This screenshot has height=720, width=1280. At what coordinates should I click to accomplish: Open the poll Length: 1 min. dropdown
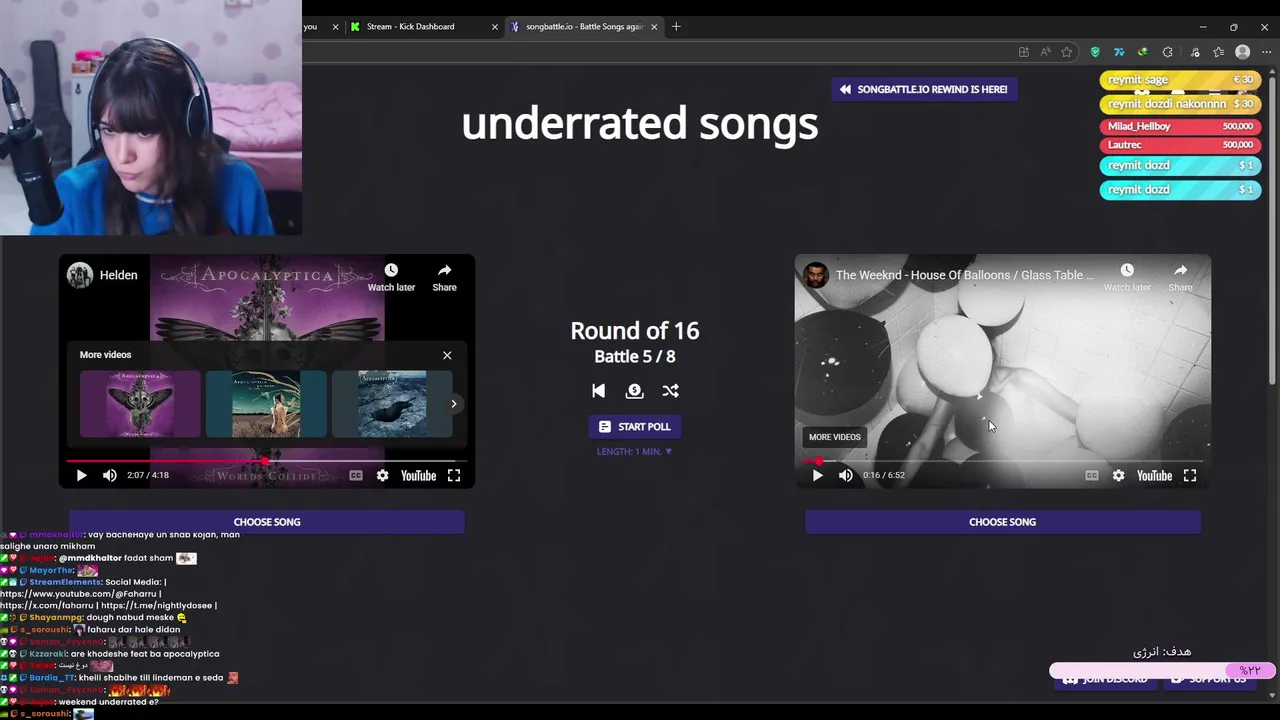pyautogui.click(x=635, y=452)
